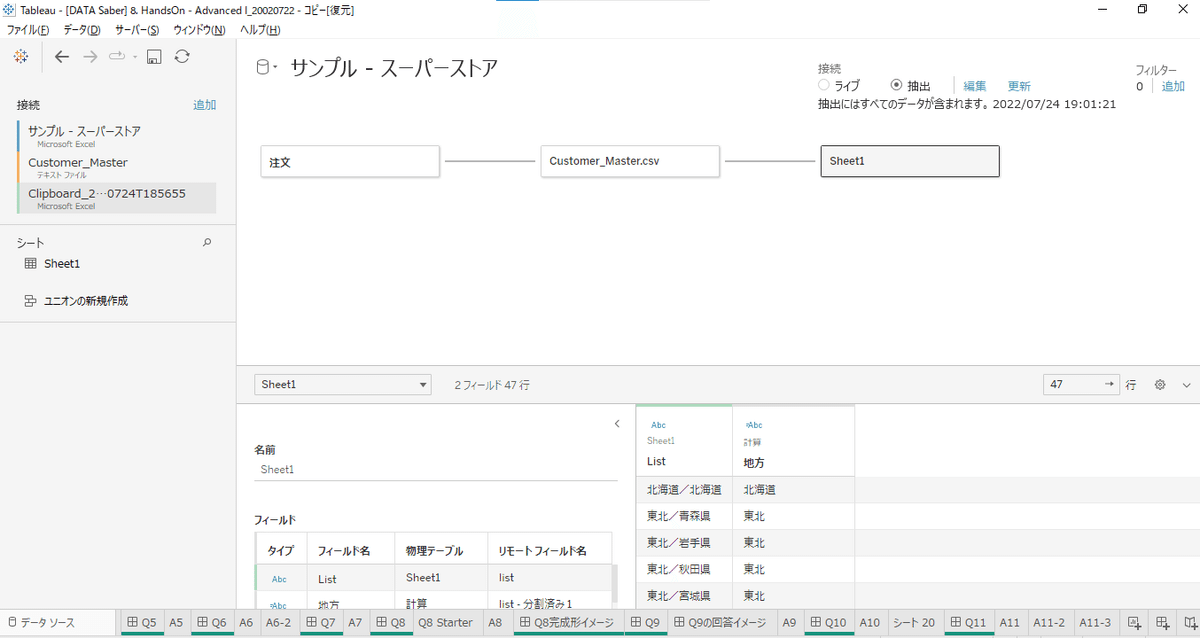Open the ウィンドウ menu

(199, 30)
